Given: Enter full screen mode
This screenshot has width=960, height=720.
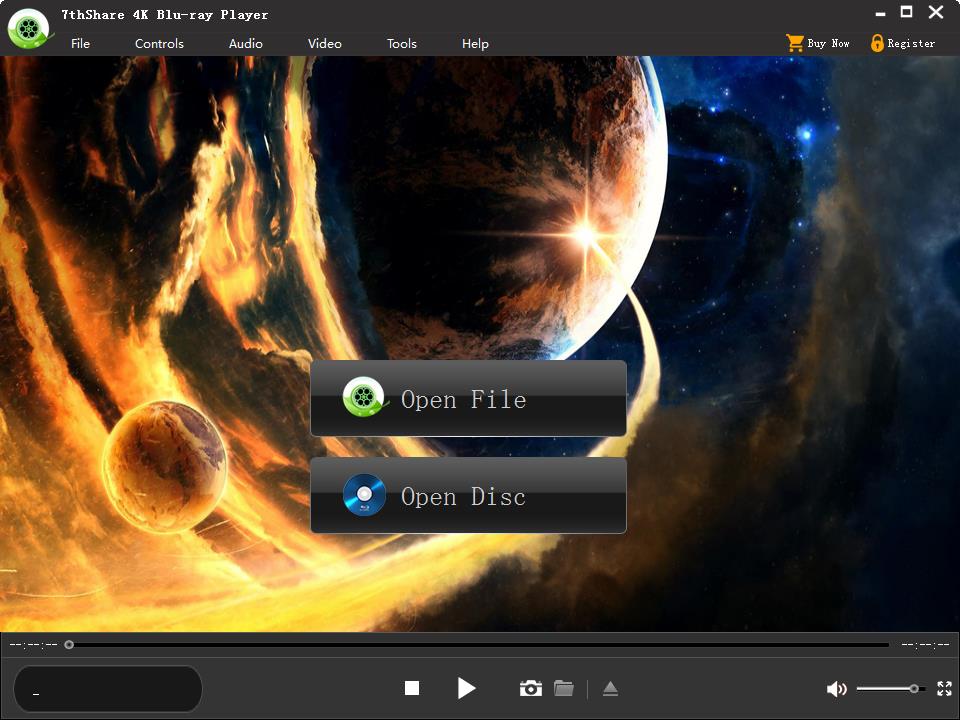Looking at the screenshot, I should (944, 688).
